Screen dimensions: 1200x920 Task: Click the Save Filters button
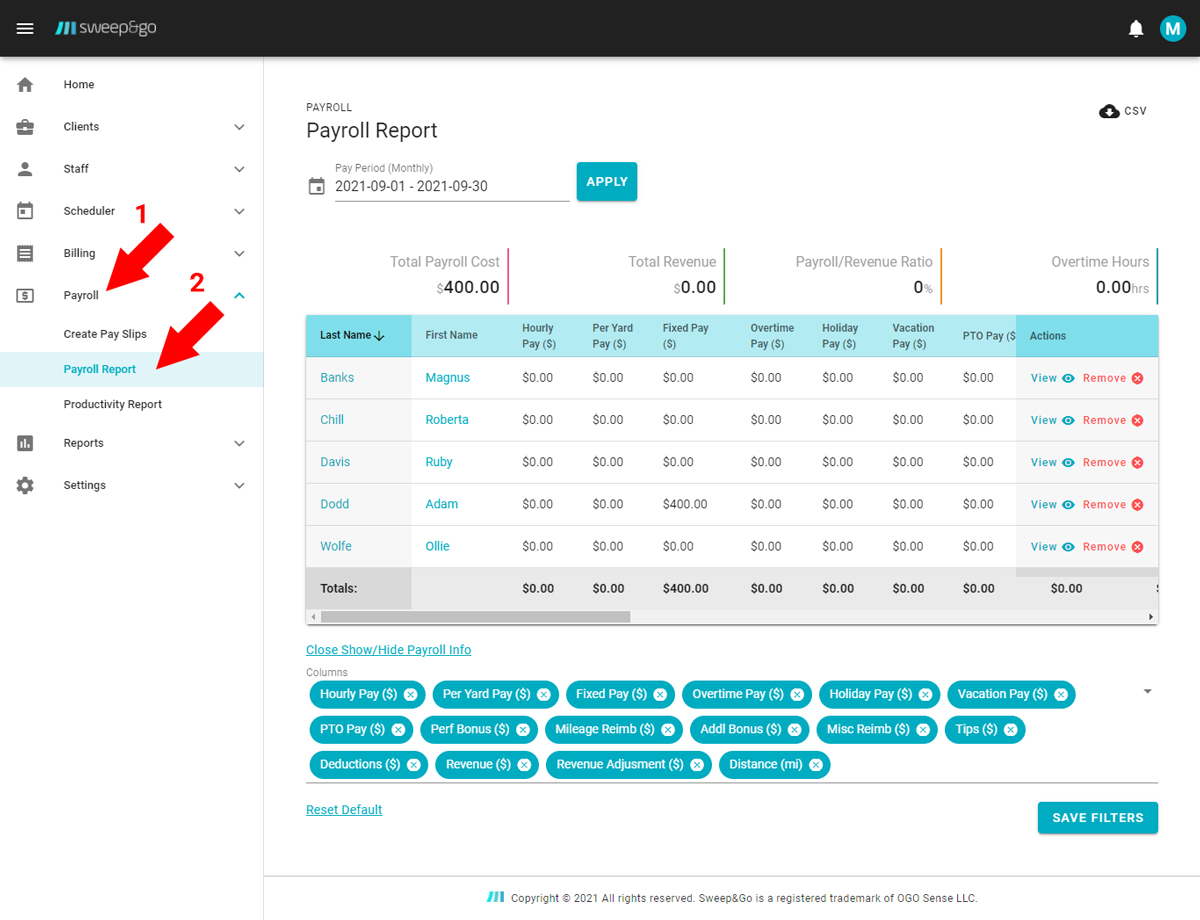[x=1097, y=817]
